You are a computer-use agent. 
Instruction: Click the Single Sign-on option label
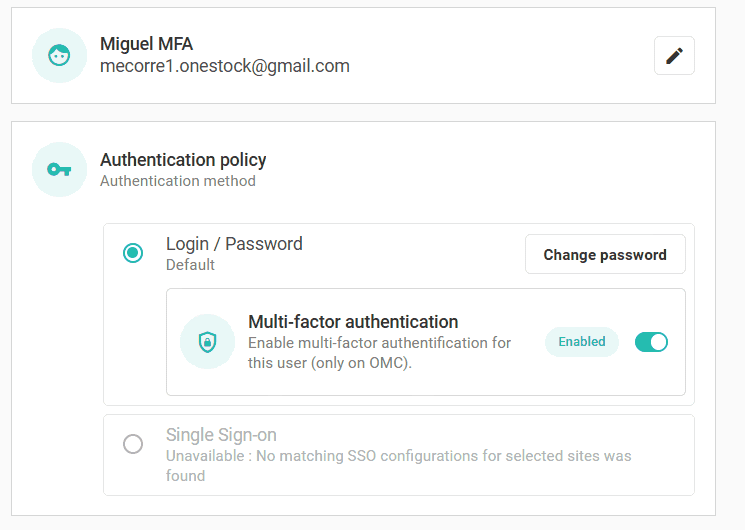point(221,435)
